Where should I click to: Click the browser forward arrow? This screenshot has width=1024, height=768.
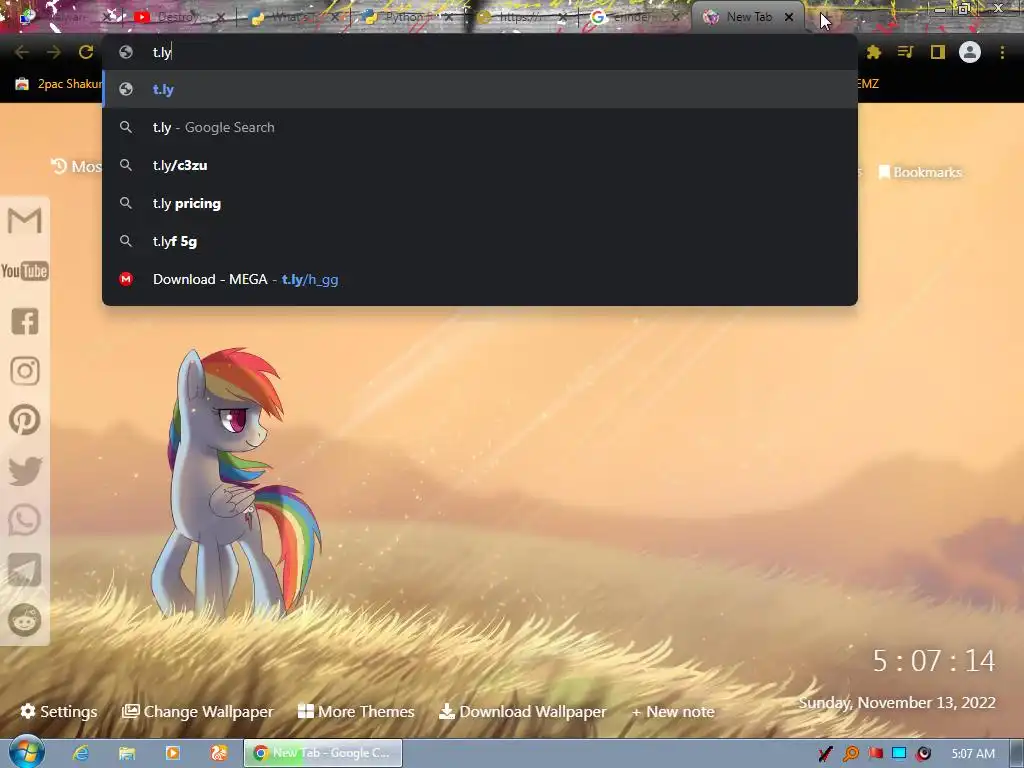click(x=54, y=52)
